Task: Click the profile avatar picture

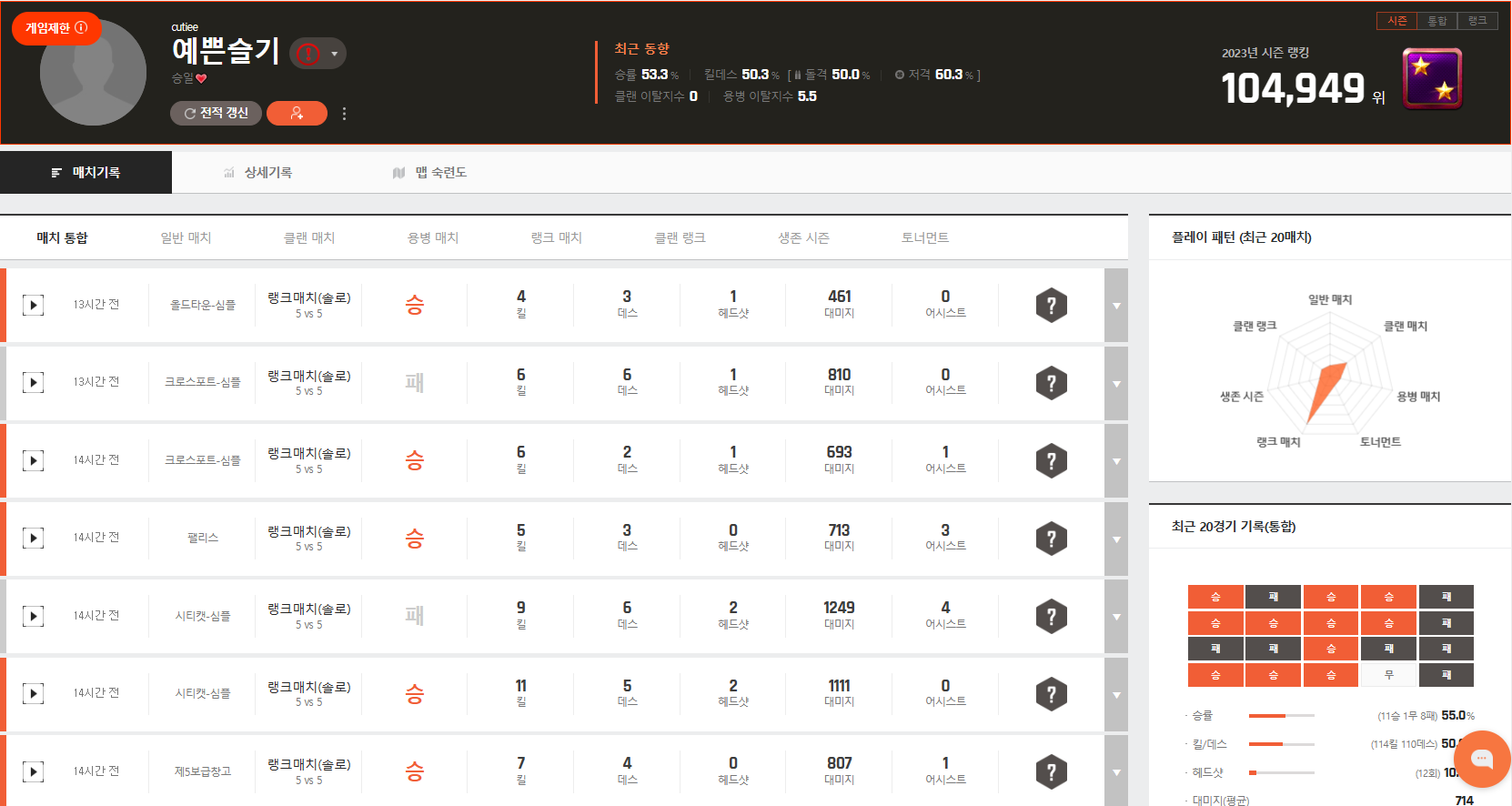Action: 93,73
